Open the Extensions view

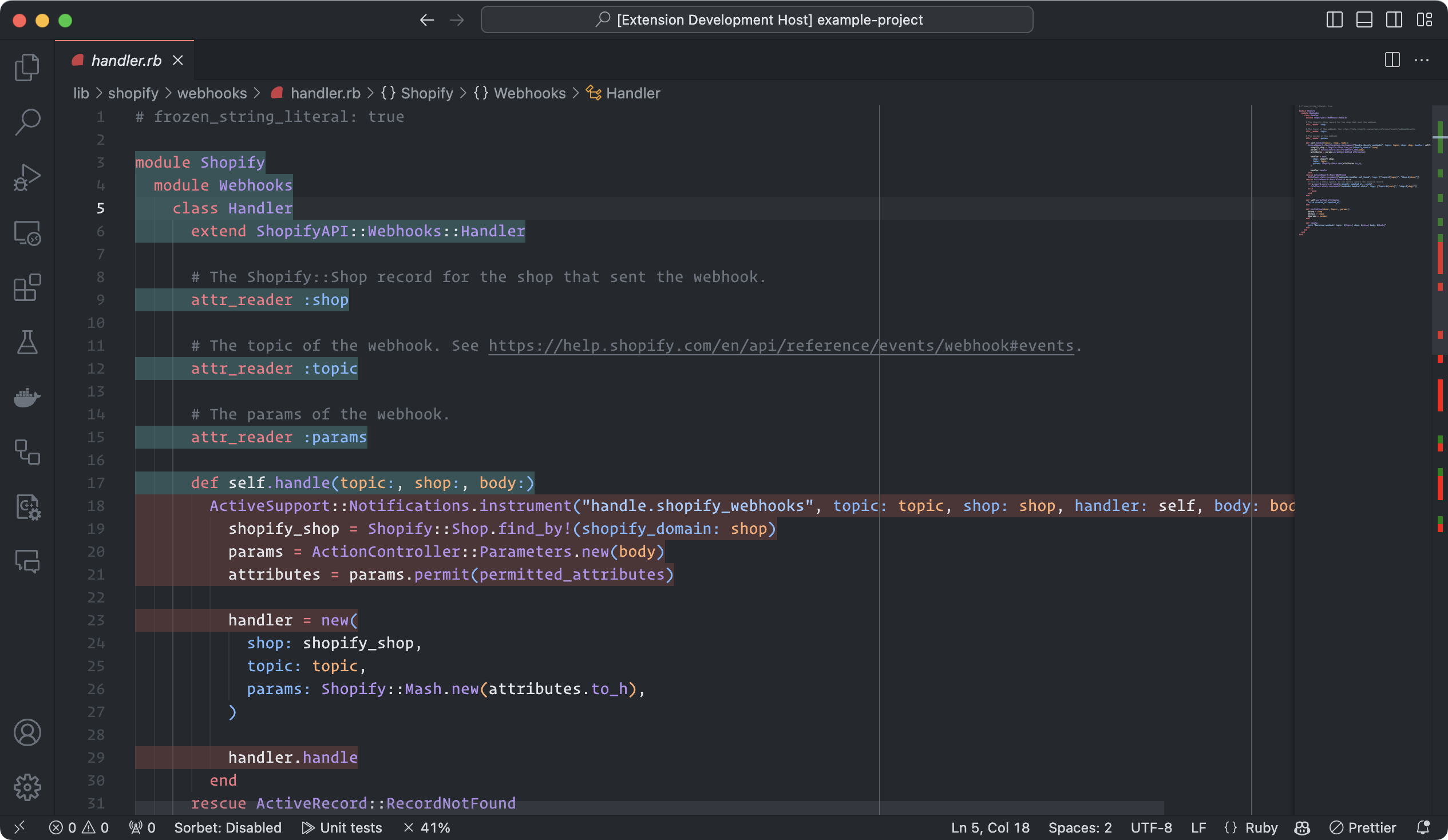coord(27,287)
